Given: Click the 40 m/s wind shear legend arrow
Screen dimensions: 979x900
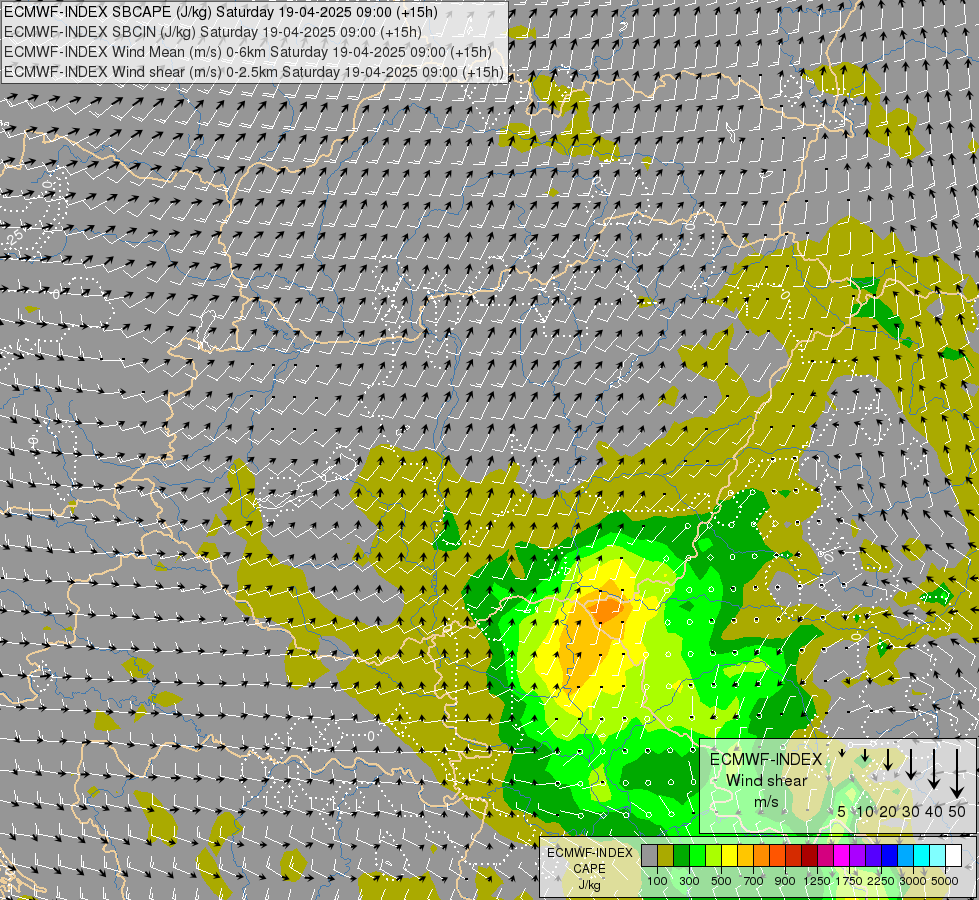Looking at the screenshot, I should click(934, 769).
